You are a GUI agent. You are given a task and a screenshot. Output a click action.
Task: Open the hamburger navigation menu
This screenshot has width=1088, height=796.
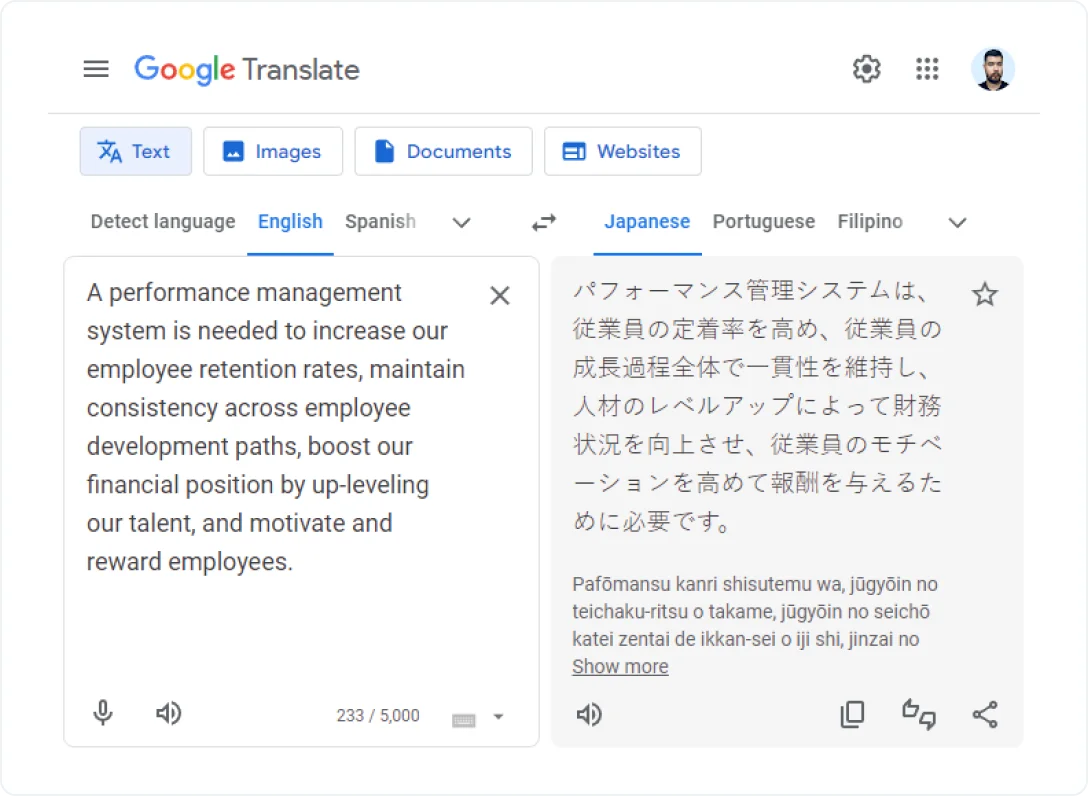(x=96, y=69)
